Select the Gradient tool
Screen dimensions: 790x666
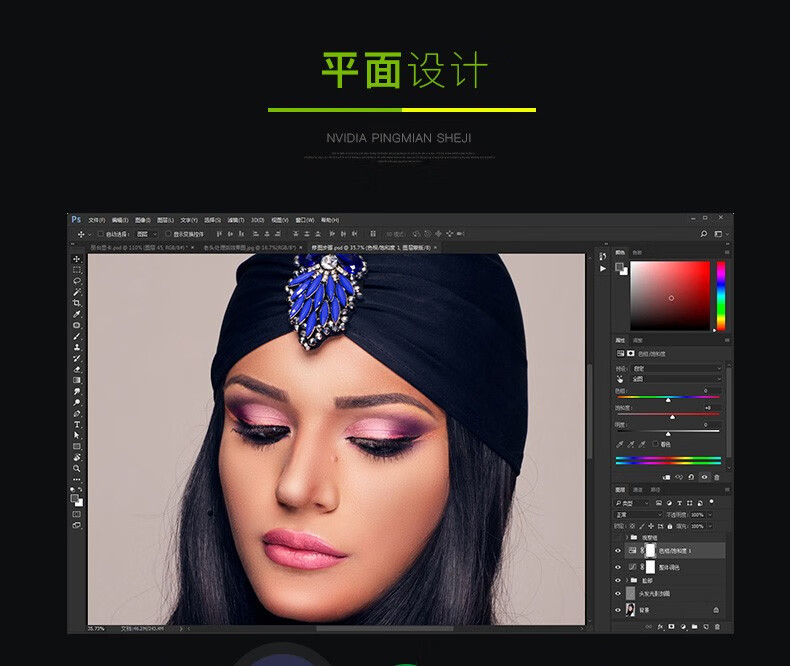point(77,380)
